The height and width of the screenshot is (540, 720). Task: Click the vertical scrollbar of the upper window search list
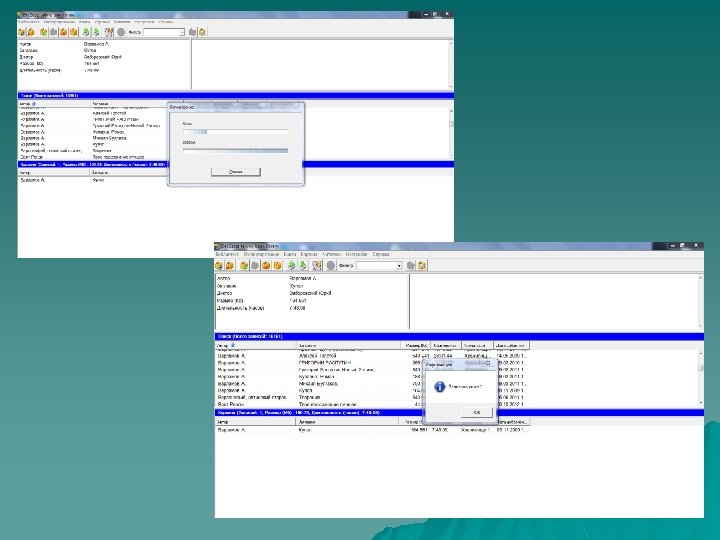[x=451, y=133]
